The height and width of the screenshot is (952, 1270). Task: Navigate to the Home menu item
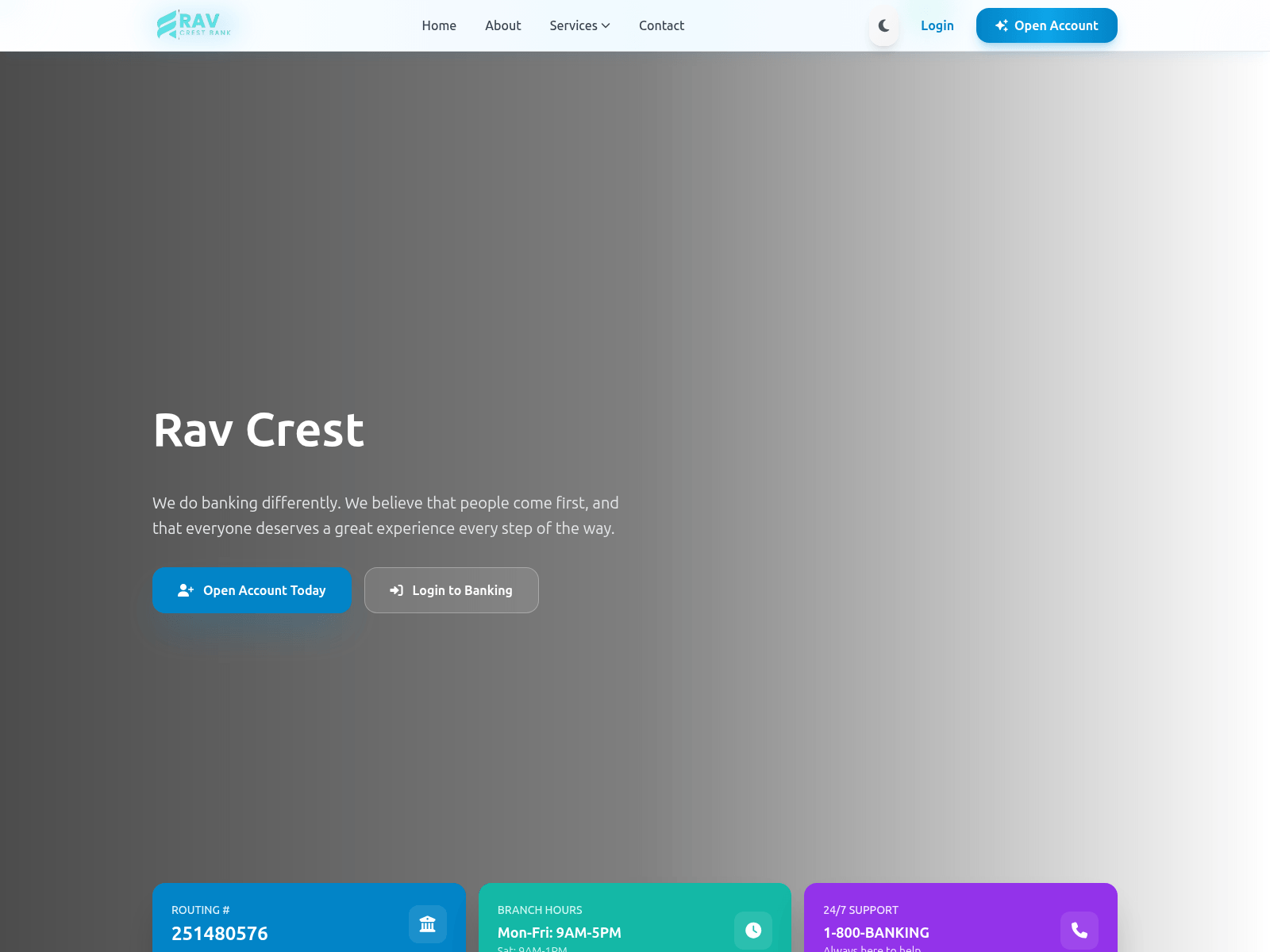pyautogui.click(x=438, y=25)
